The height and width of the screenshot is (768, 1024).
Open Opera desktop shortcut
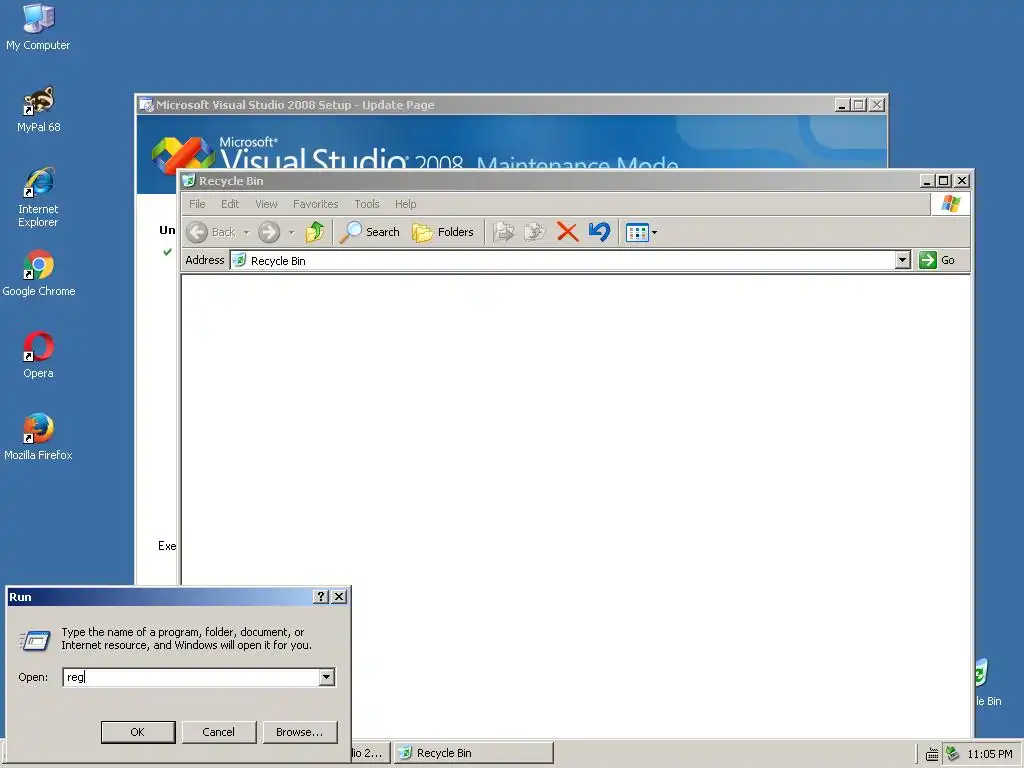point(38,355)
